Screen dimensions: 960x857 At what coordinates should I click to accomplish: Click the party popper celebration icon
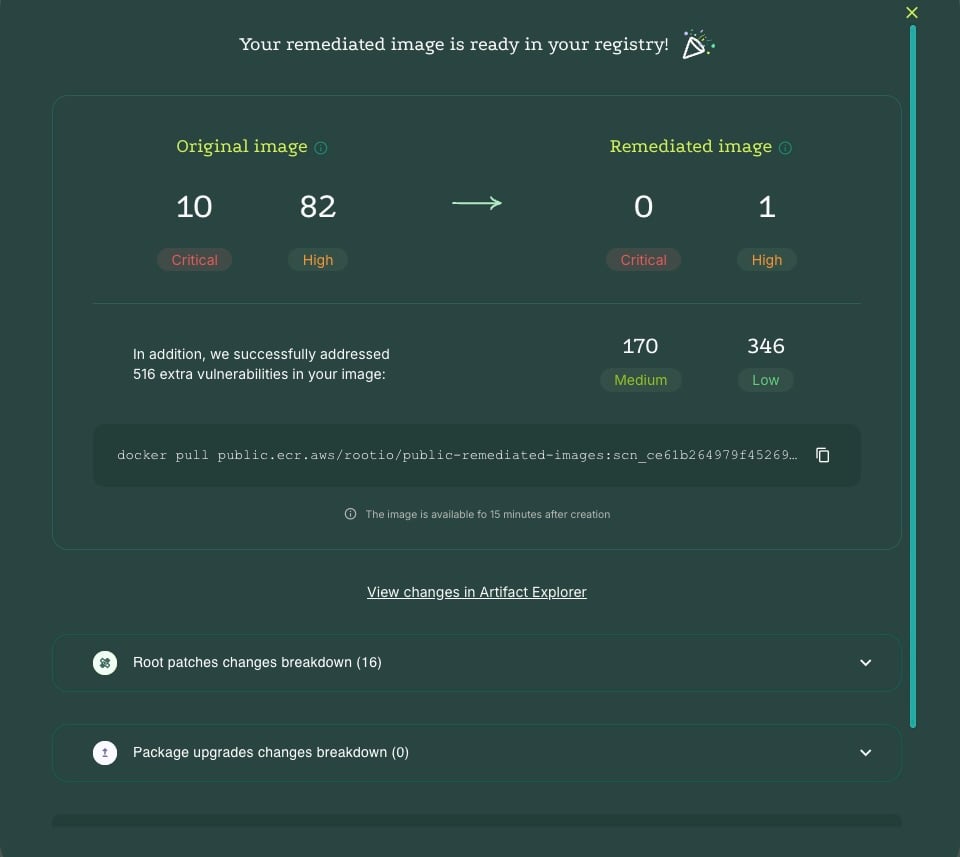tap(697, 45)
